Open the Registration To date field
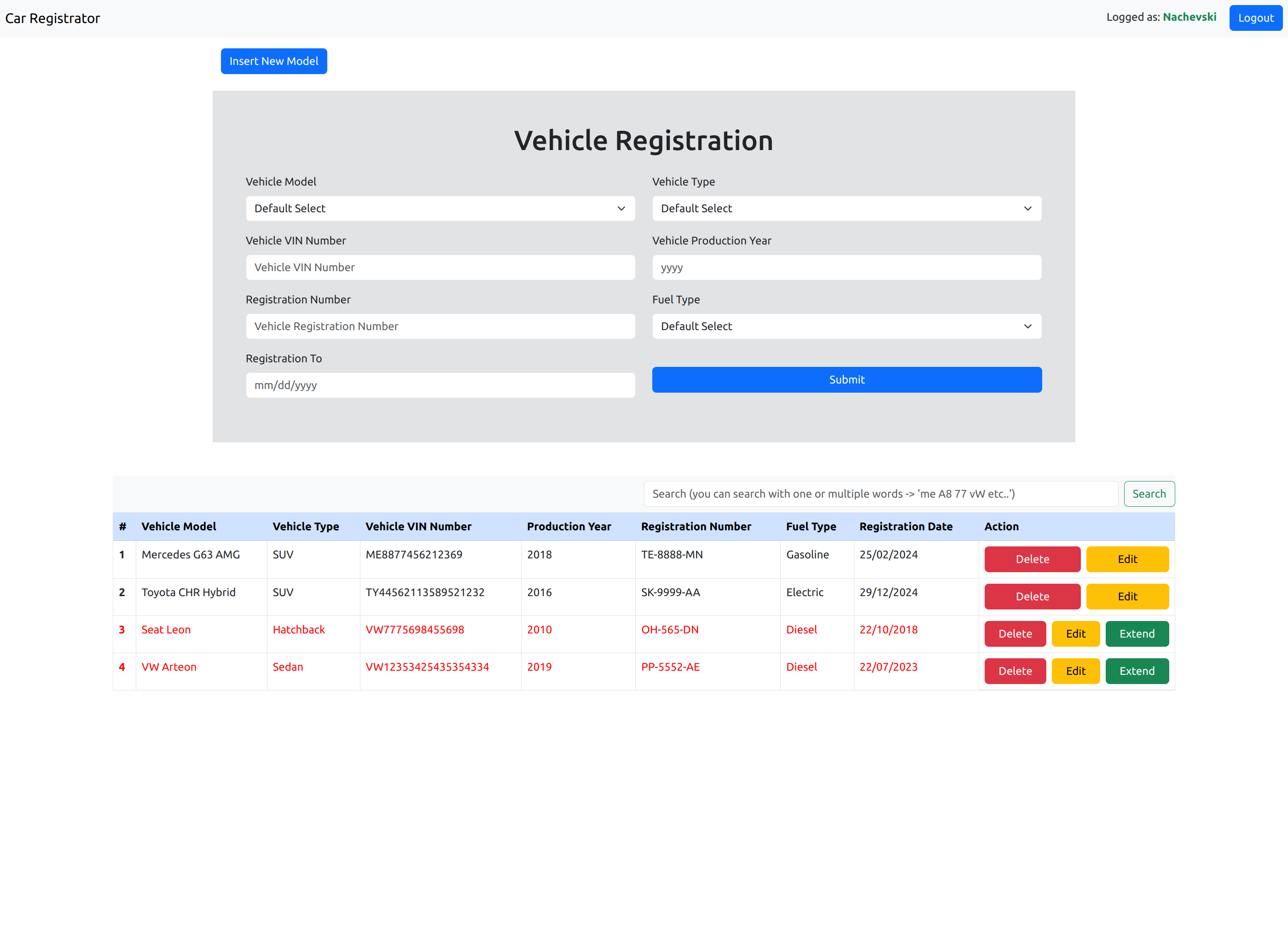This screenshot has height=934, width=1288. [440, 385]
